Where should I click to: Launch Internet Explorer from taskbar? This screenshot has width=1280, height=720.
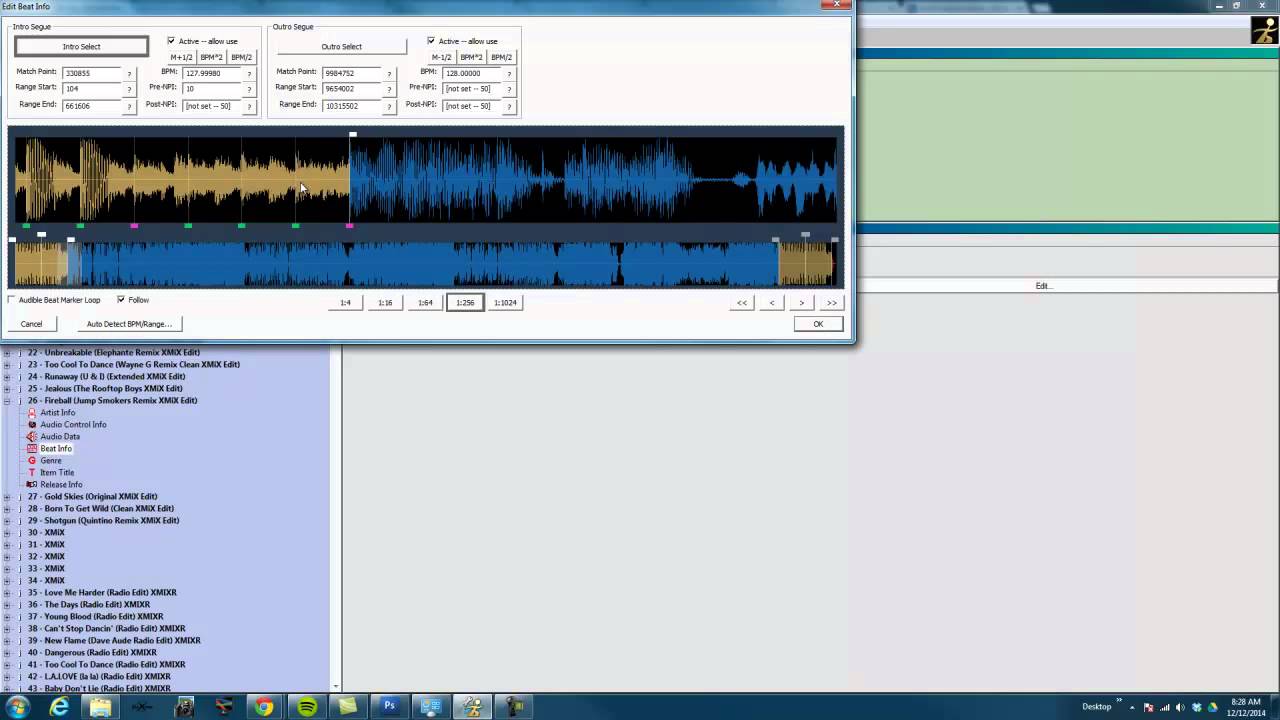pos(60,707)
